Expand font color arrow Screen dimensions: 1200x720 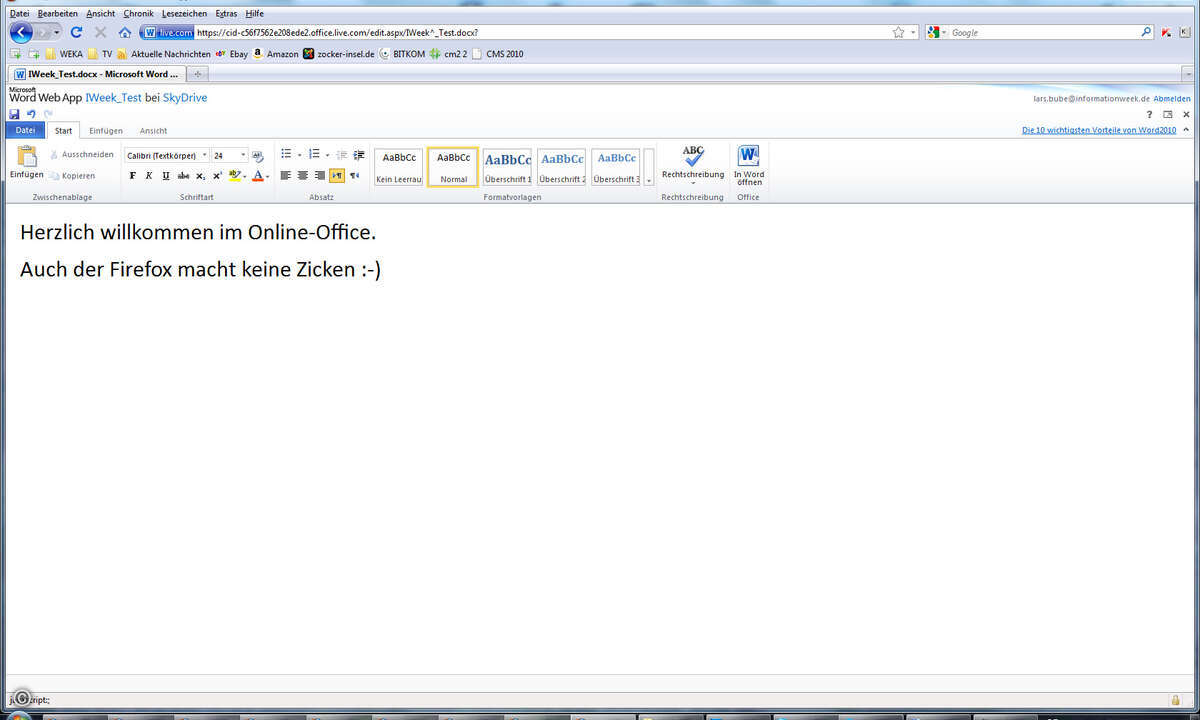268,176
